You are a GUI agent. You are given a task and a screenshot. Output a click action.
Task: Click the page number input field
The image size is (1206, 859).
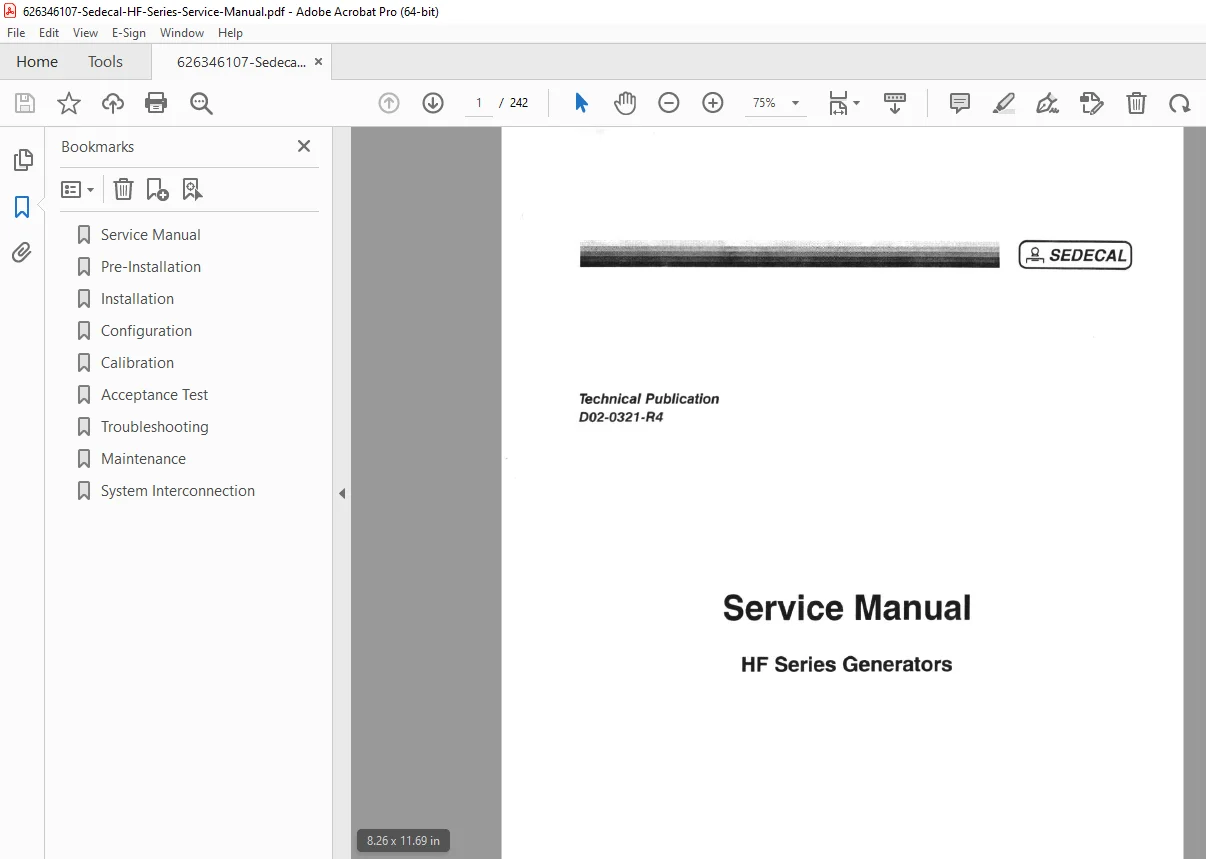479,103
